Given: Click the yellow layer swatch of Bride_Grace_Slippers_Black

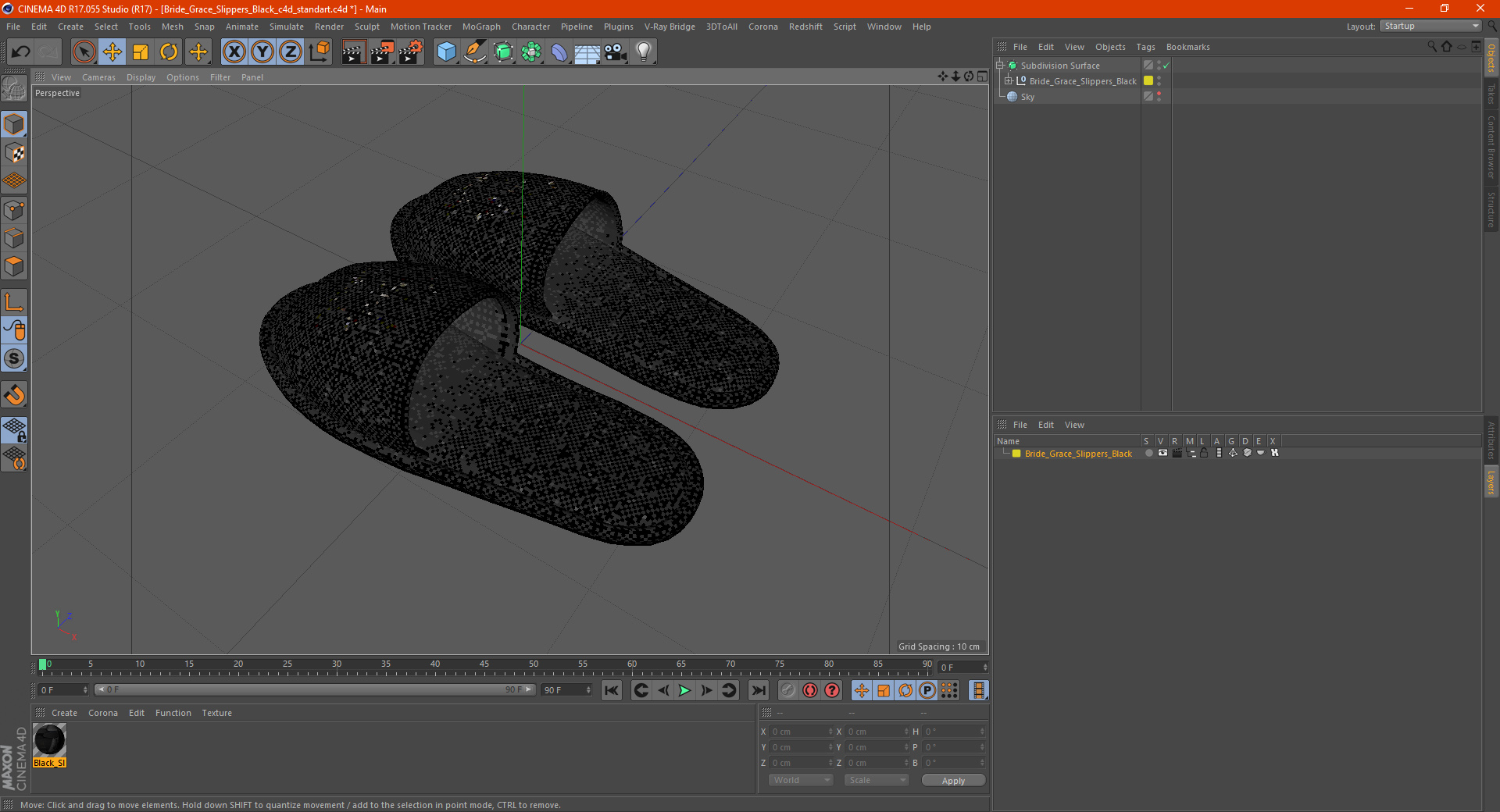Looking at the screenshot, I should pos(1148,81).
